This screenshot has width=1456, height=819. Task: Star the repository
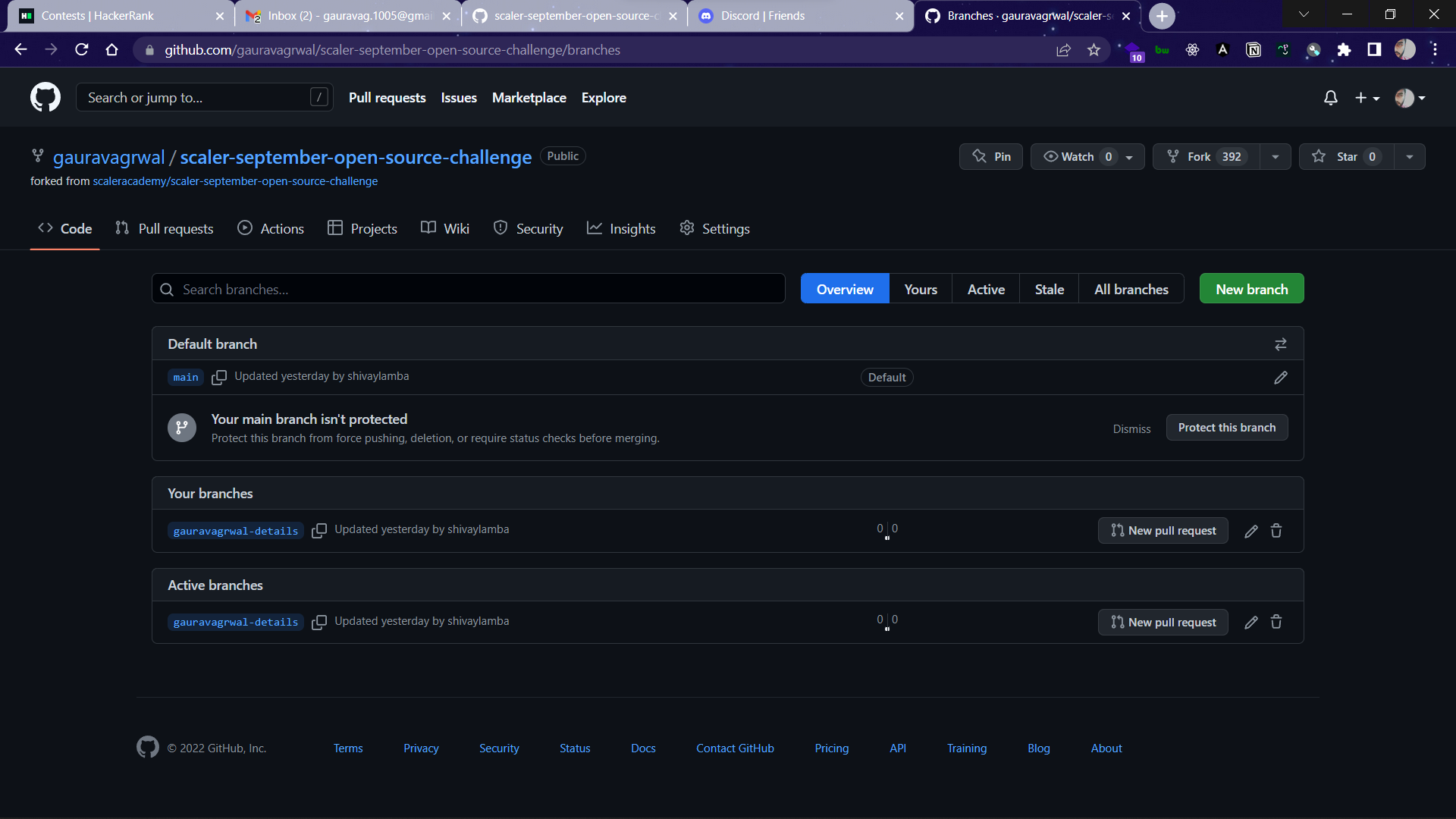point(1346,156)
